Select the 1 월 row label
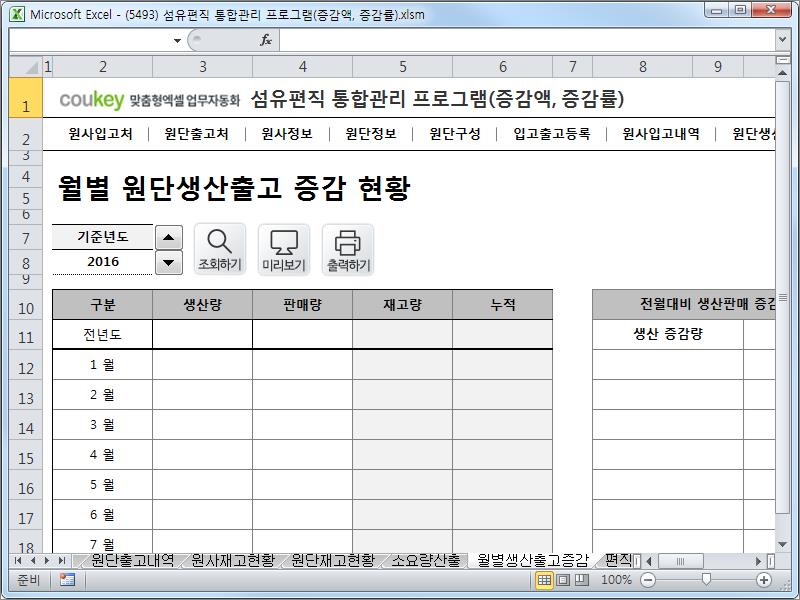 (x=103, y=365)
